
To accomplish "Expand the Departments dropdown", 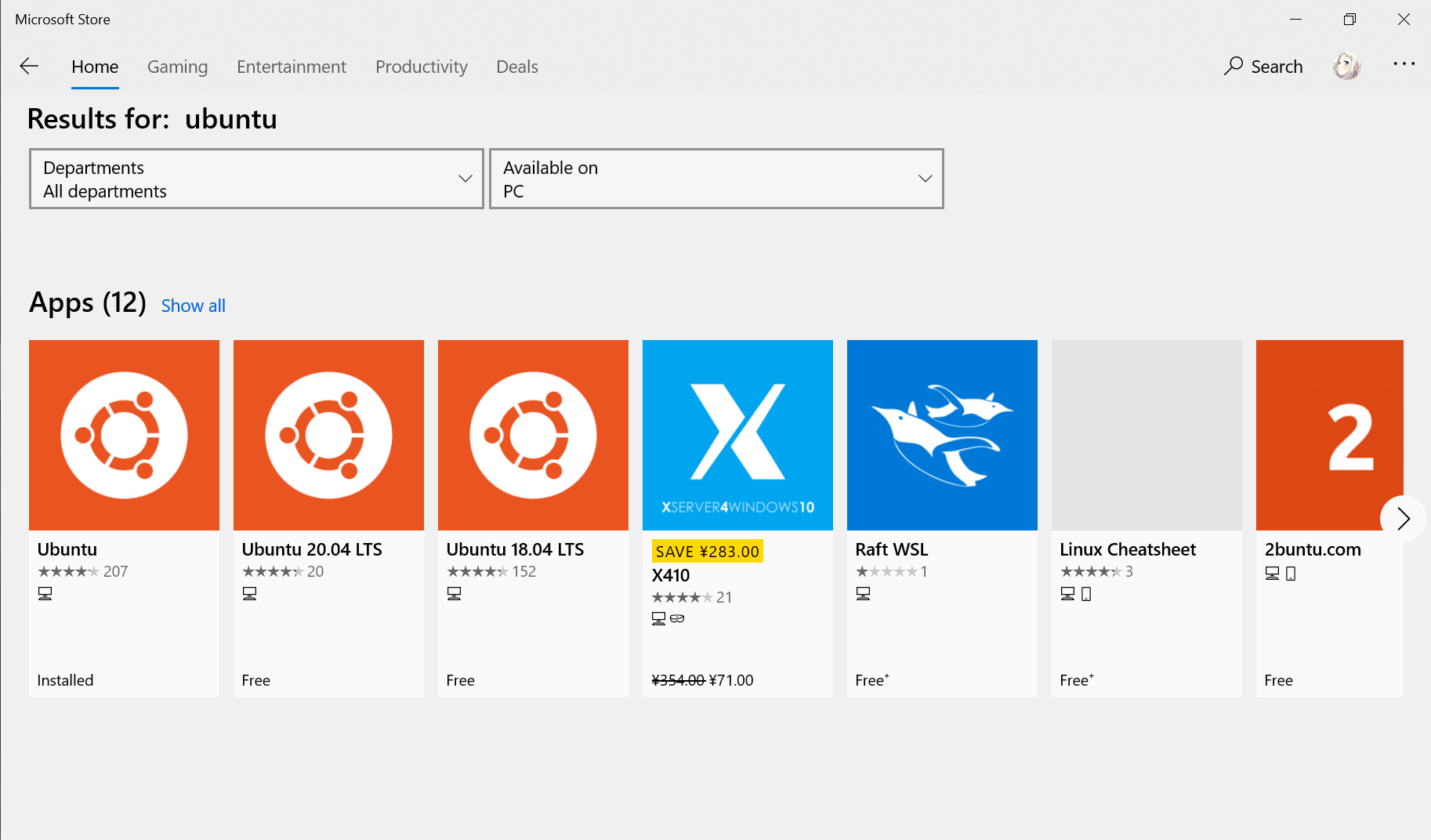I will coord(256,179).
